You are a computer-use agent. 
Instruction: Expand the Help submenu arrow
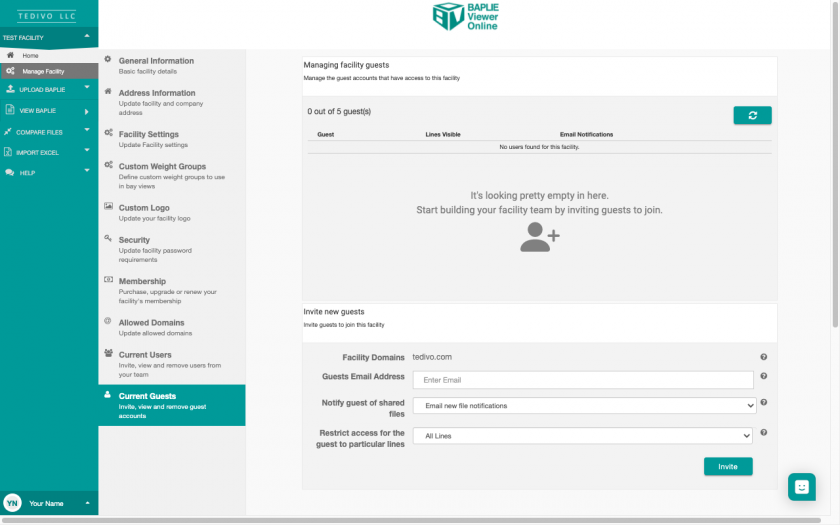[x=87, y=170]
